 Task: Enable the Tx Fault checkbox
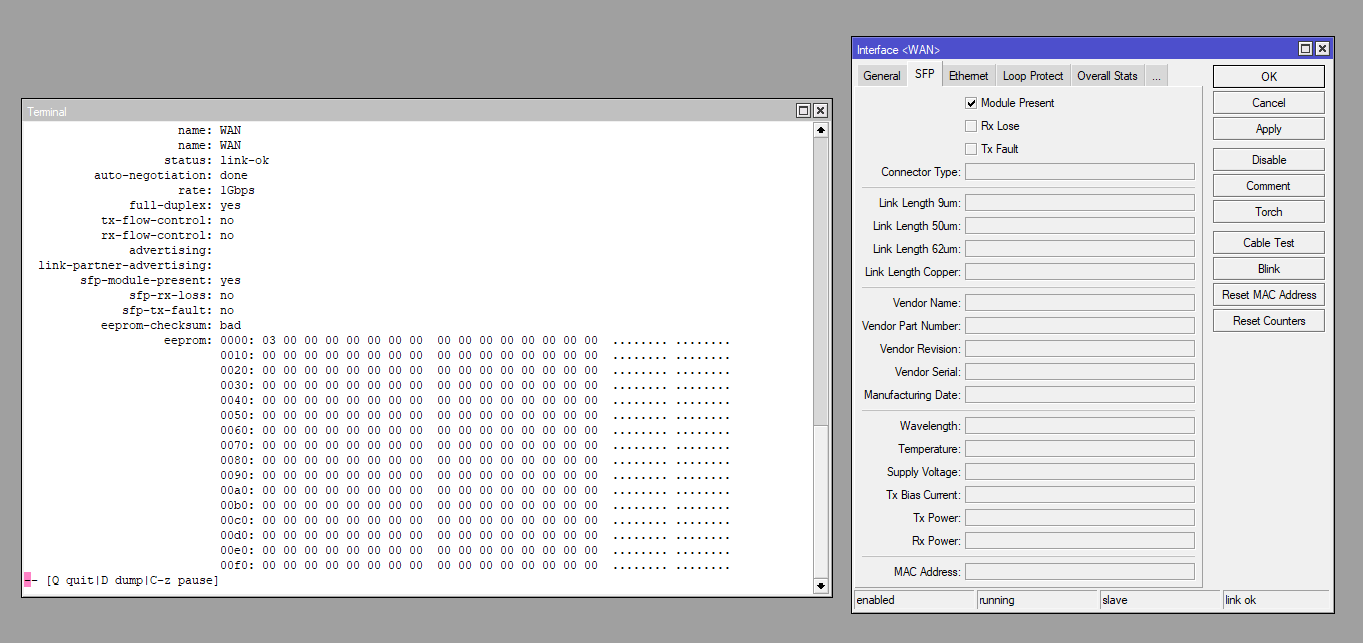tap(970, 148)
